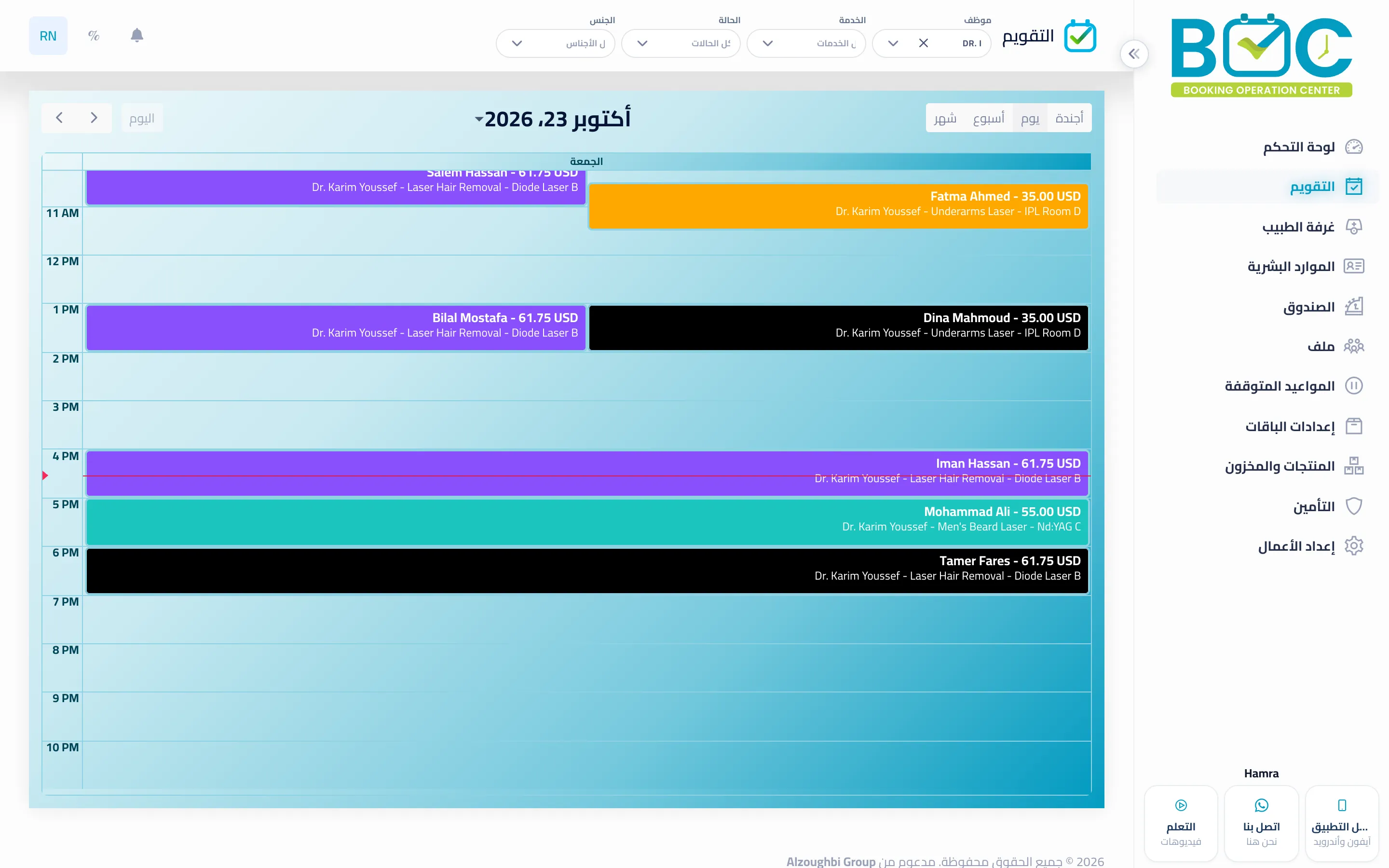Open اتصل بنا WhatsApp contact card
This screenshot has width=1389, height=868.
click(x=1261, y=823)
